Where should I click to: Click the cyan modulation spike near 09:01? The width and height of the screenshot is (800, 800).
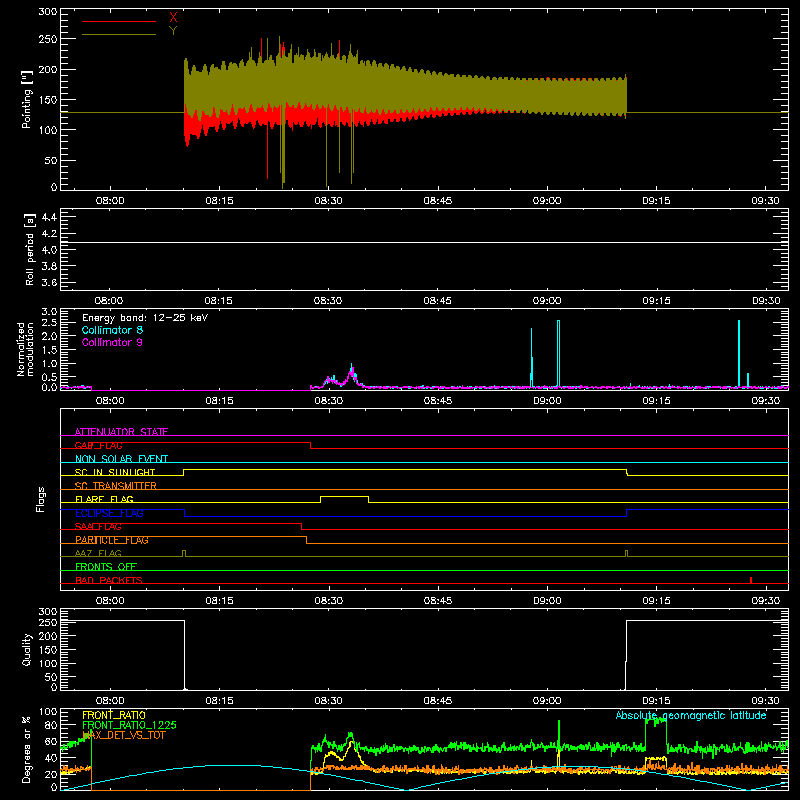pyautogui.click(x=558, y=353)
